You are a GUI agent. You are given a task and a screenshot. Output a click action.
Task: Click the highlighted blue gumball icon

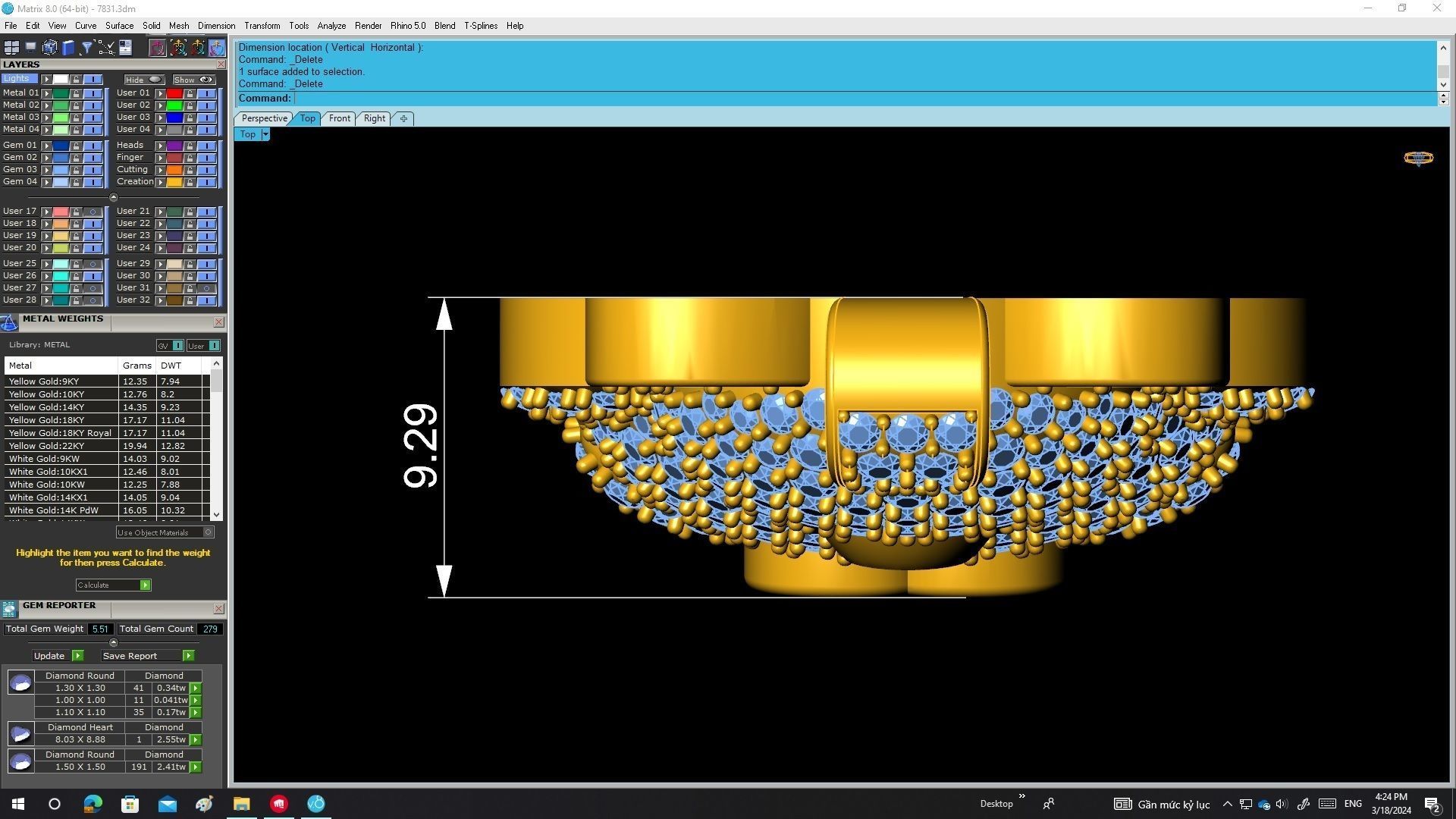coord(217,48)
